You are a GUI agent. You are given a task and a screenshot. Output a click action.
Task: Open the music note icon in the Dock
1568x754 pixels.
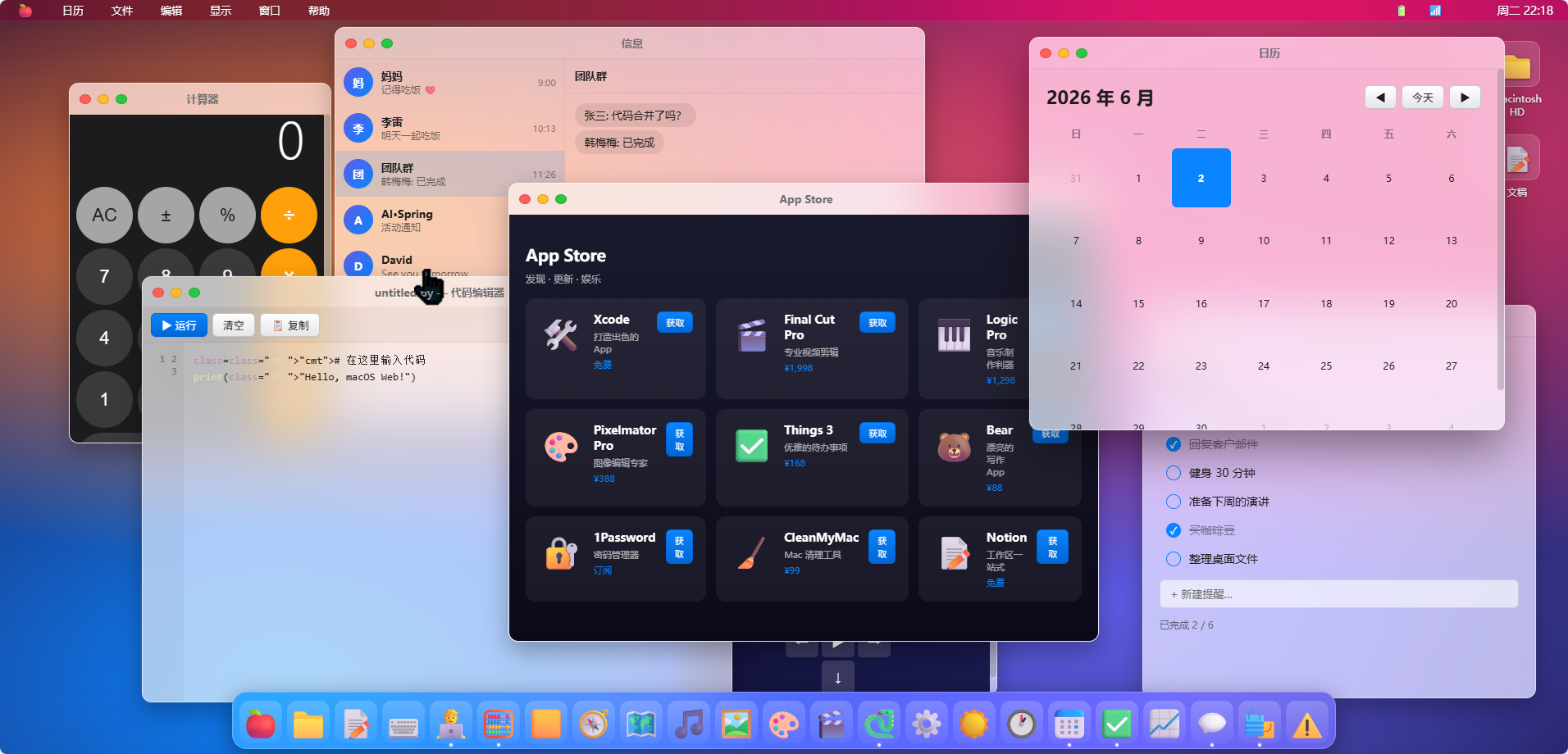pos(689,724)
